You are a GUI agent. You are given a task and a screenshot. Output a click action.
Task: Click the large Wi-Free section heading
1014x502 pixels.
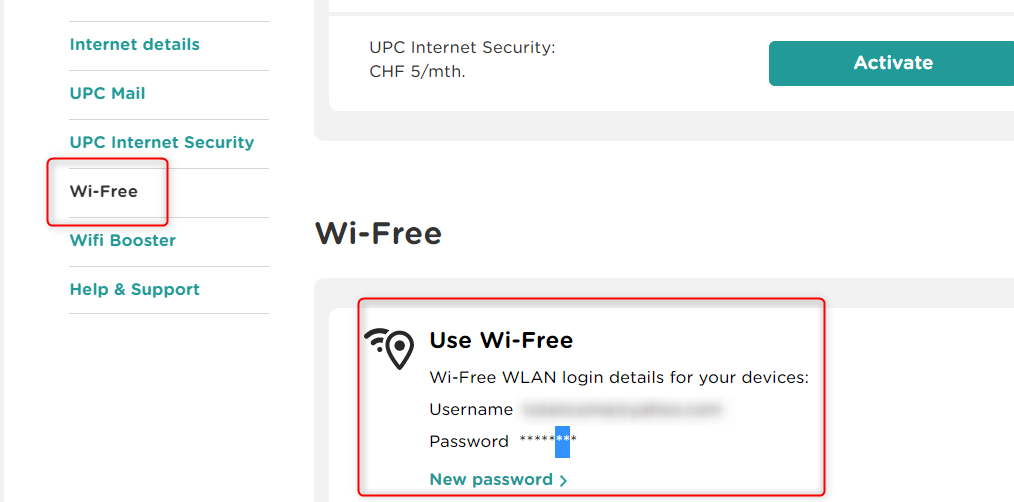378,234
